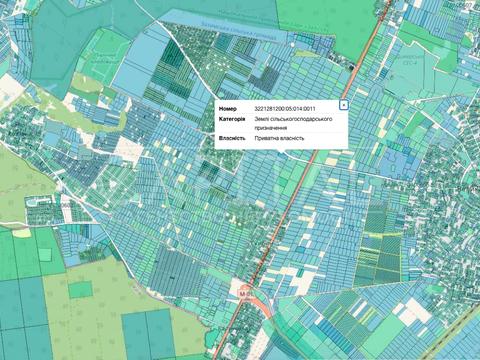Click the Забірська сільська громада map label
This screenshot has height=360, width=480.
(239, 31)
